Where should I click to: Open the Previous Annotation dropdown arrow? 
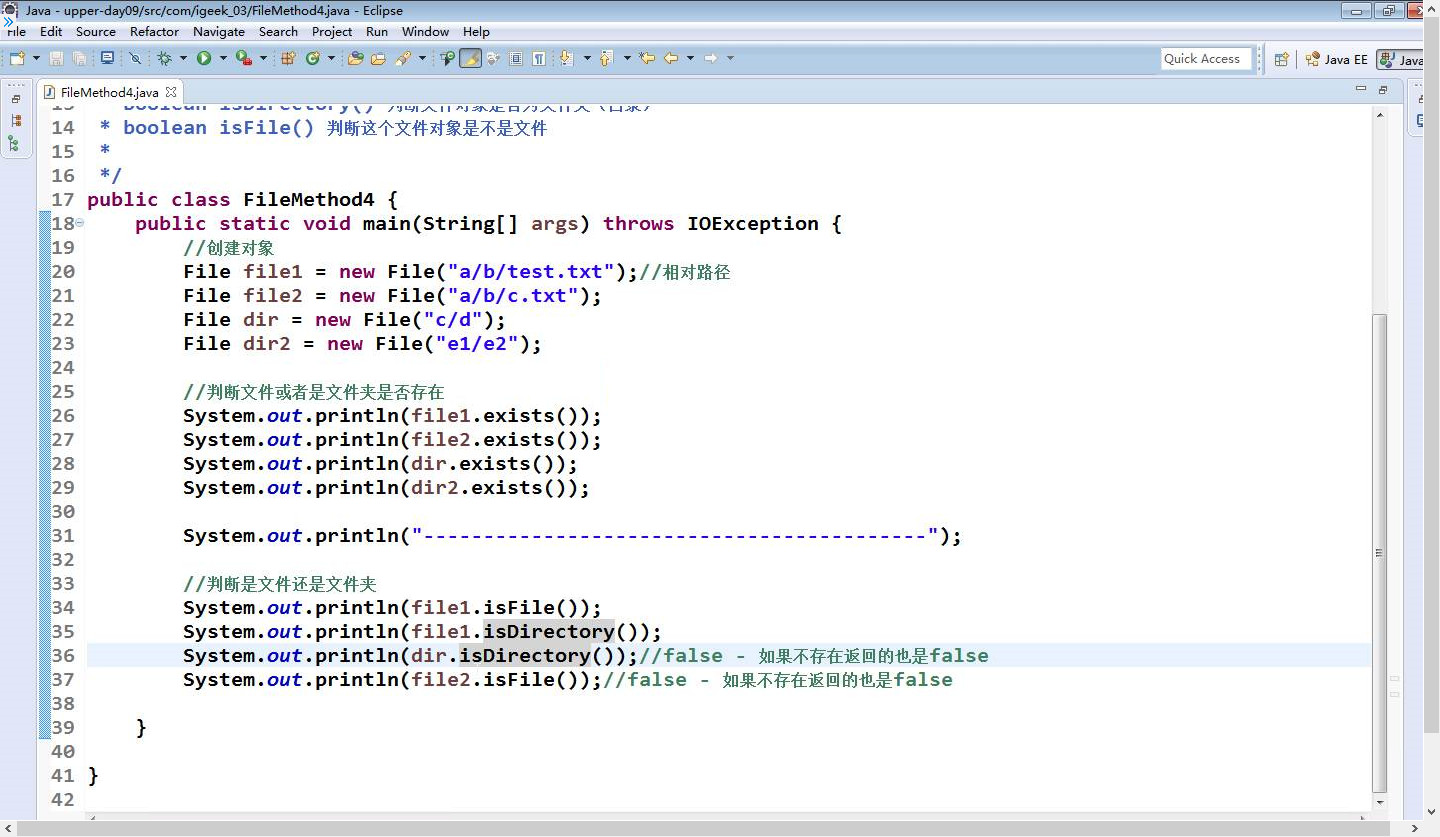[x=627, y=58]
